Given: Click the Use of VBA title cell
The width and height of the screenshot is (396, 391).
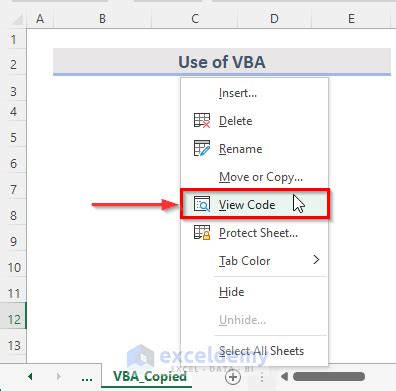Looking at the screenshot, I should (222, 62).
